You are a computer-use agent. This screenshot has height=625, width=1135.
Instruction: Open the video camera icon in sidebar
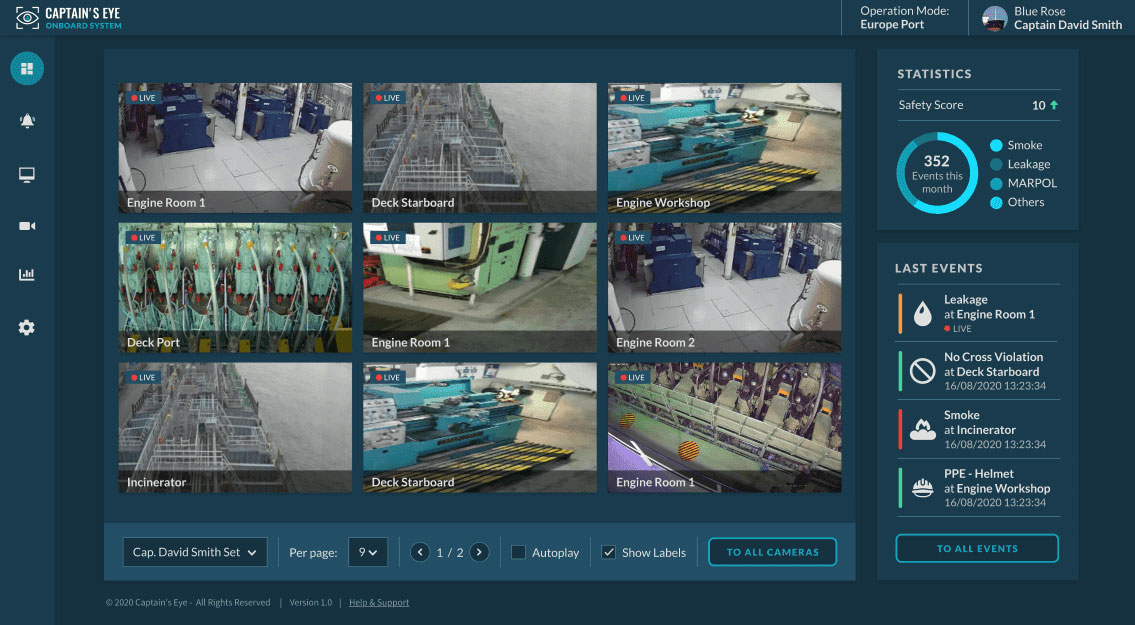click(27, 226)
